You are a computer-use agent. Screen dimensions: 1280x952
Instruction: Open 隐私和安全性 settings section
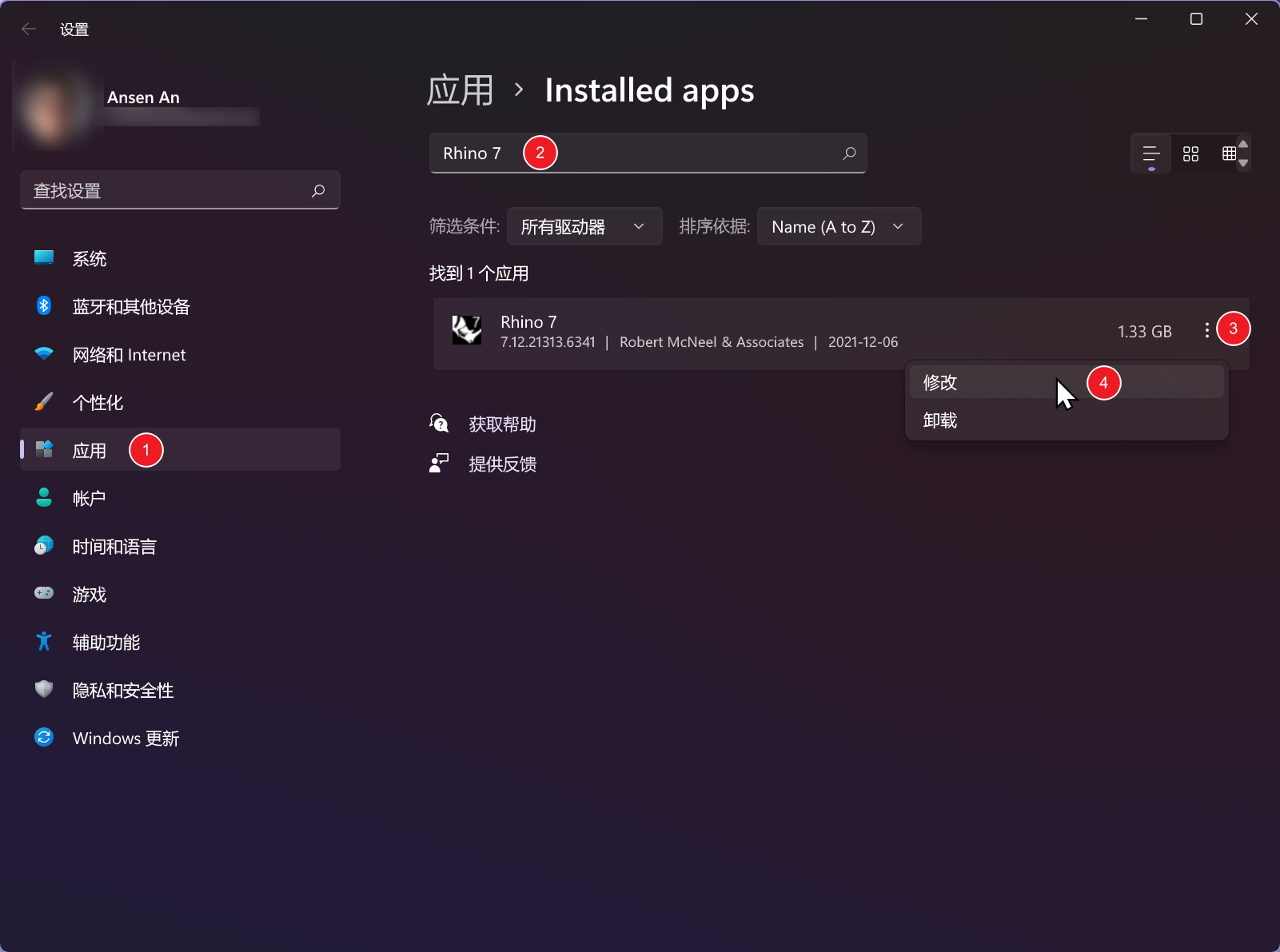(122, 690)
